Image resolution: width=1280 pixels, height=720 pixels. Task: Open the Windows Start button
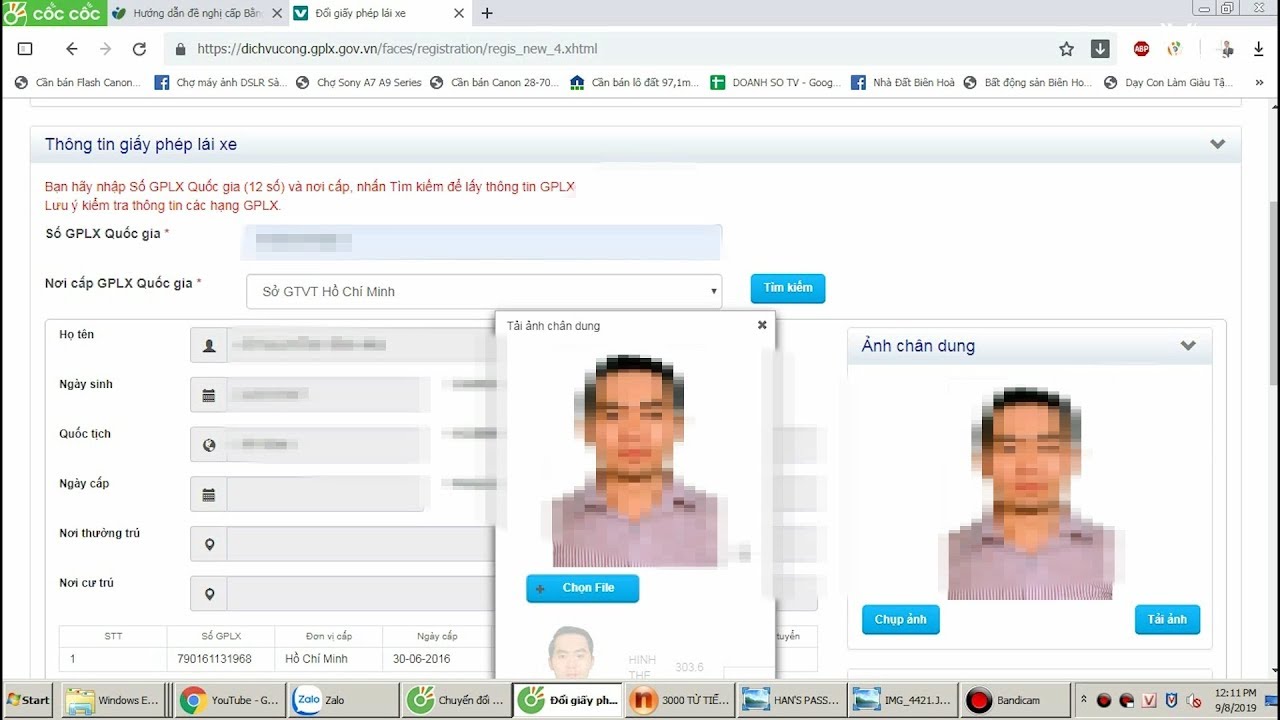(x=29, y=700)
